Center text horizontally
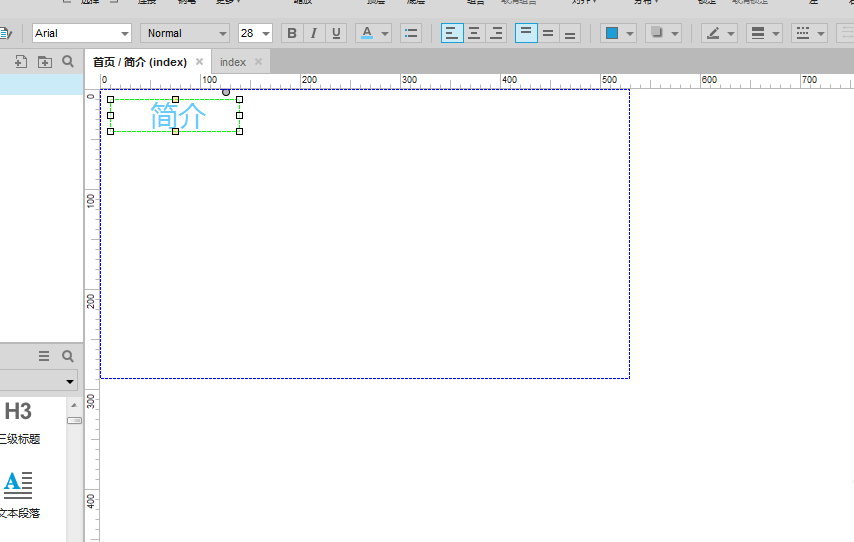Image resolution: width=854 pixels, height=542 pixels. click(474, 33)
